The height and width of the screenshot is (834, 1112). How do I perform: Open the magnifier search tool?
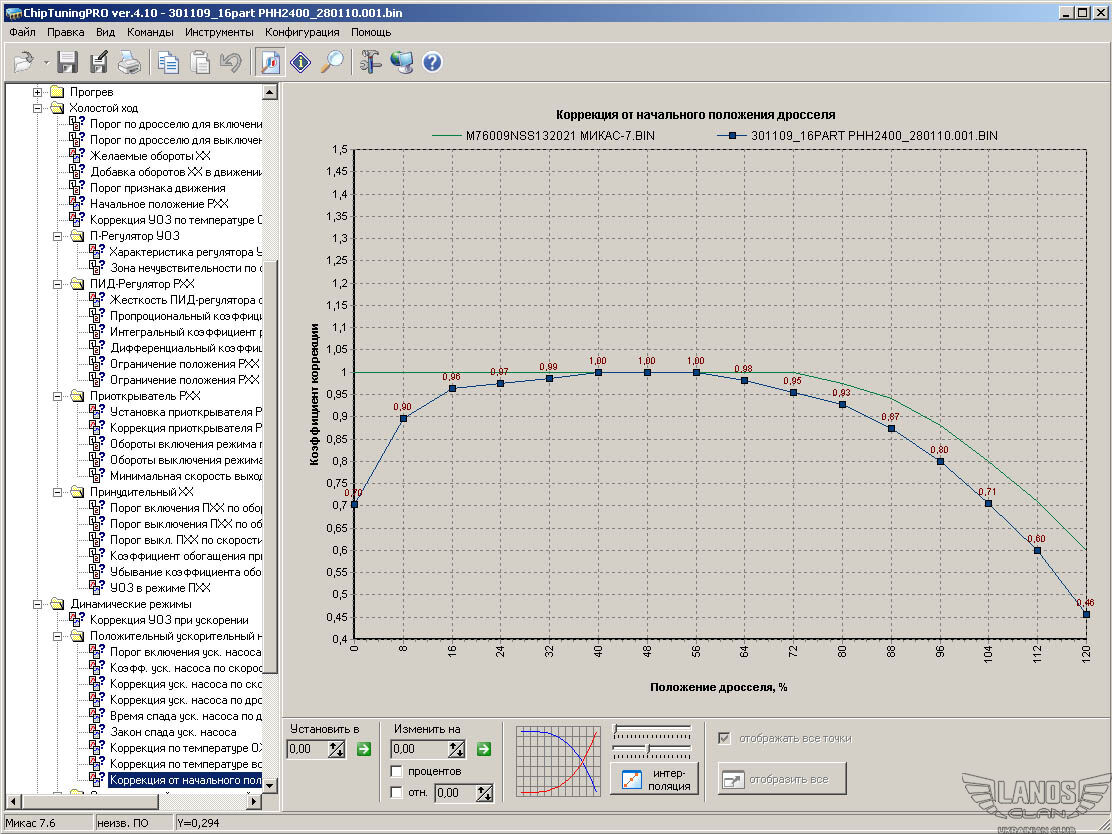point(331,63)
